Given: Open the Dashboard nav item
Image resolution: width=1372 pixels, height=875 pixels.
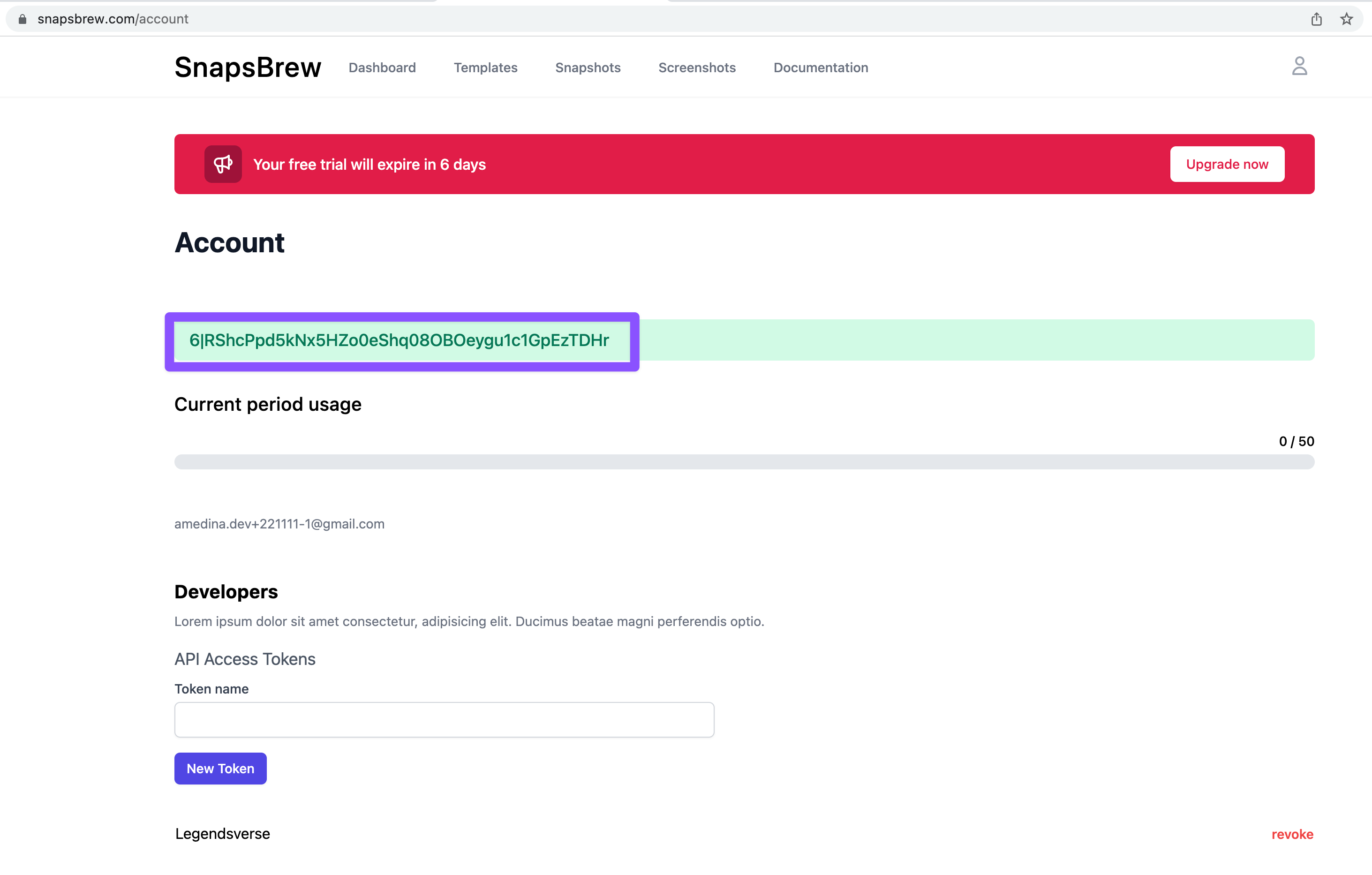Looking at the screenshot, I should click(382, 67).
